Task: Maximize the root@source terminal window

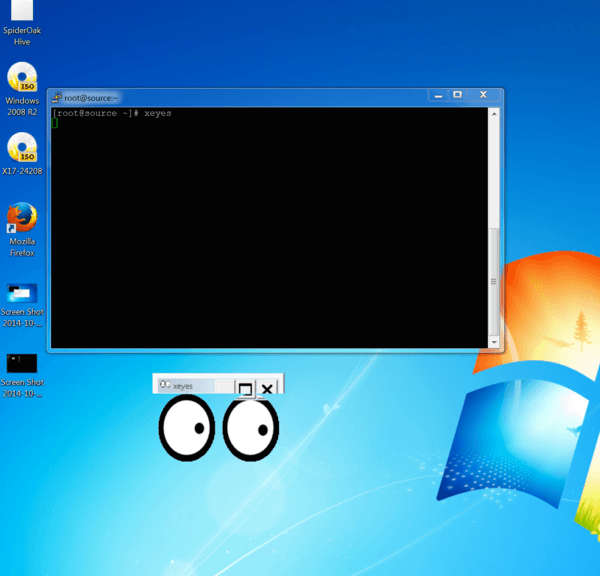Action: tap(456, 96)
